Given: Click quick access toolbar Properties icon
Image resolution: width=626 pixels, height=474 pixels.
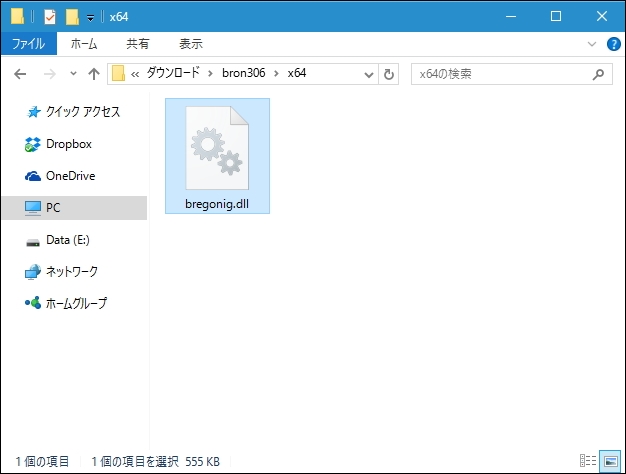Looking at the screenshot, I should [x=50, y=17].
